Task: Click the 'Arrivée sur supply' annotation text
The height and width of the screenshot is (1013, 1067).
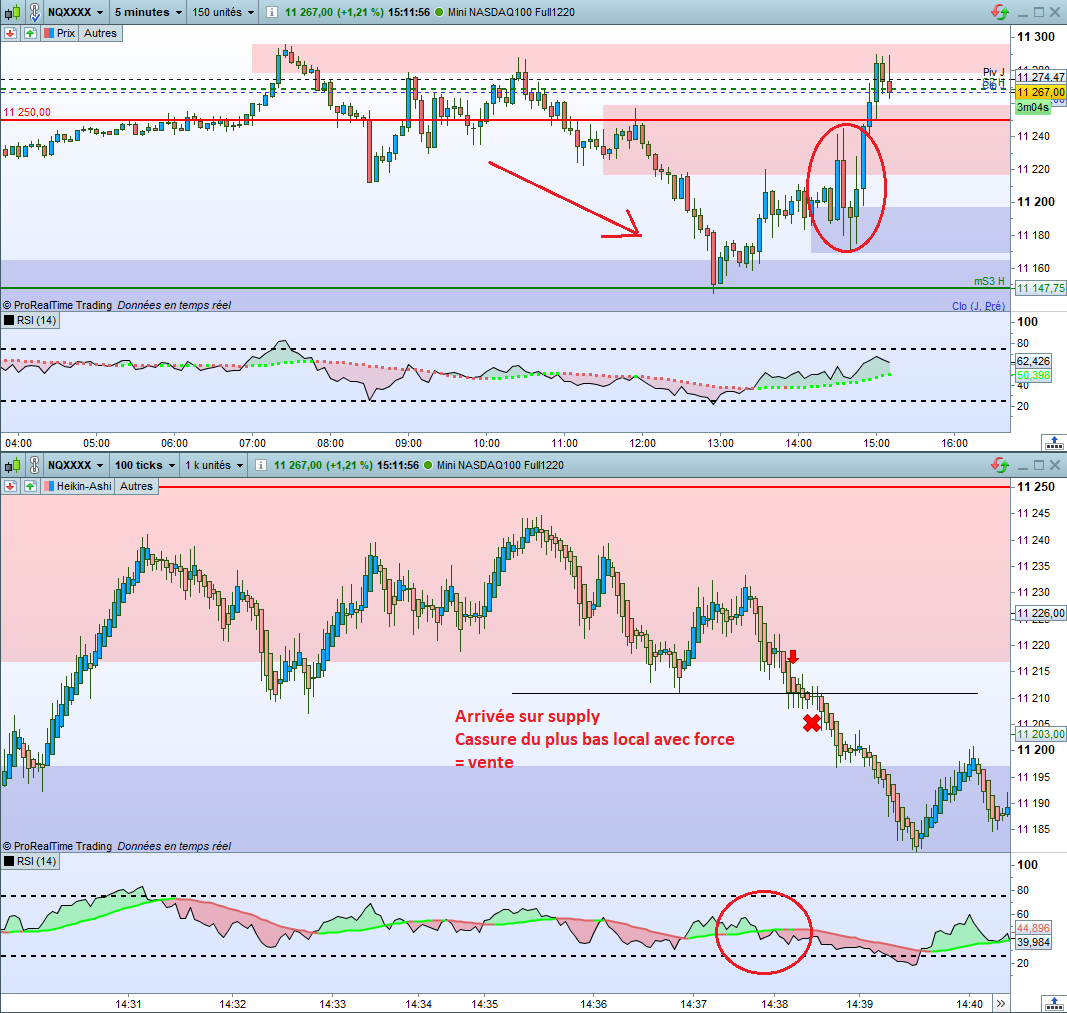Action: click(527, 716)
